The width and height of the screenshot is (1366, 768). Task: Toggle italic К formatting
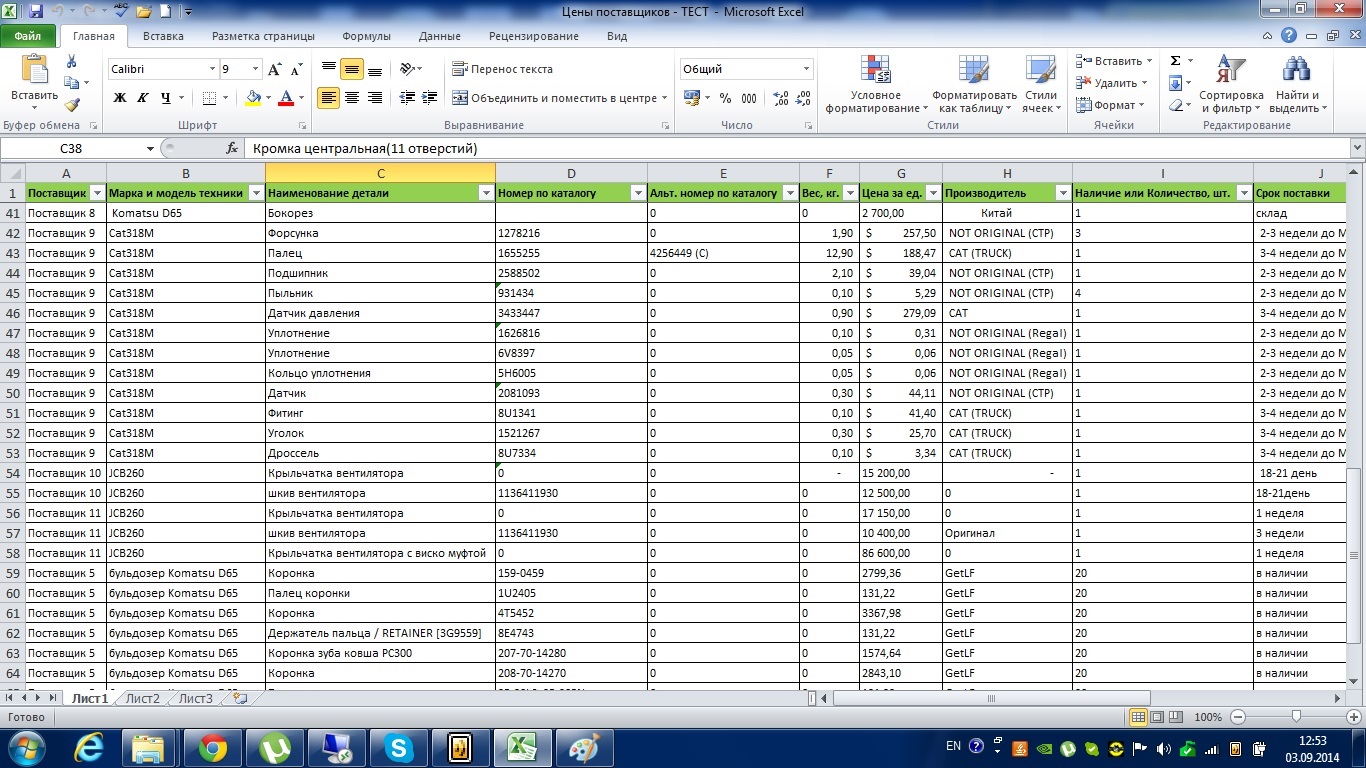click(x=142, y=98)
